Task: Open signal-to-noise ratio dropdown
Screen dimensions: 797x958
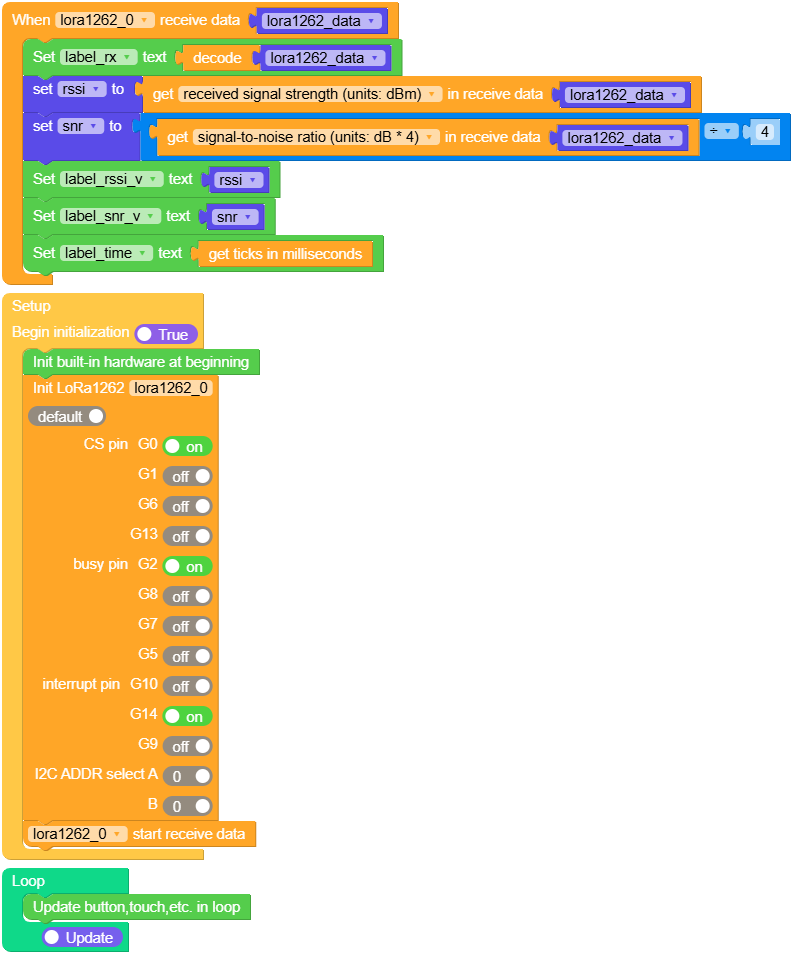Action: click(x=316, y=137)
